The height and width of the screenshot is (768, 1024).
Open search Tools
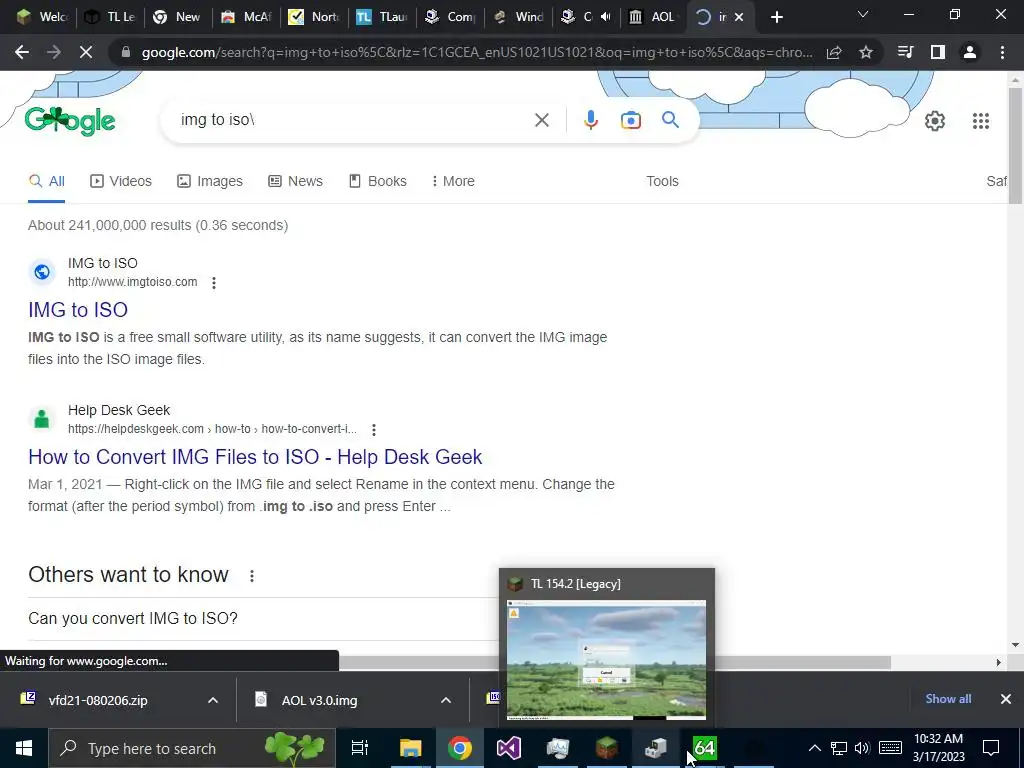coord(662,181)
